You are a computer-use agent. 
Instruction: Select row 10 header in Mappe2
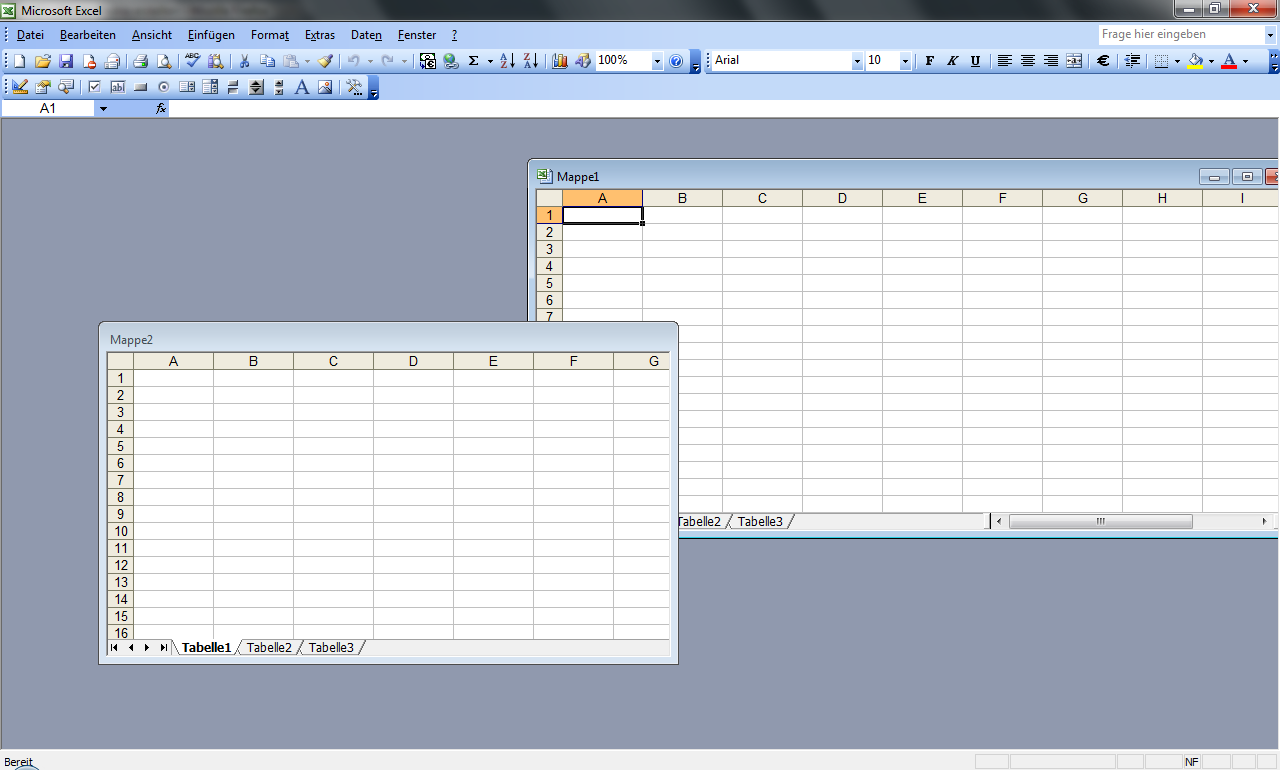click(121, 531)
